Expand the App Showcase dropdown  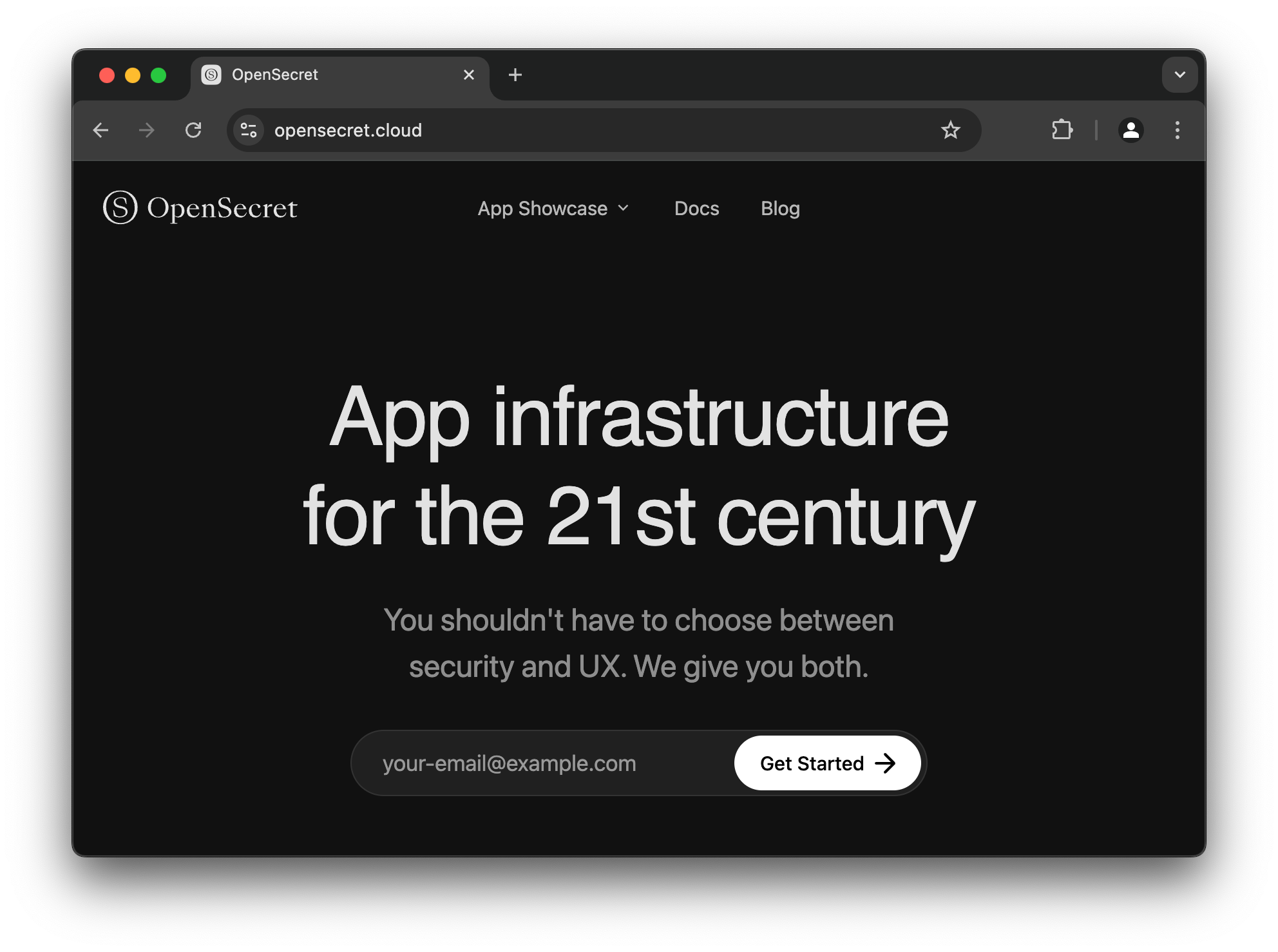pyautogui.click(x=542, y=209)
